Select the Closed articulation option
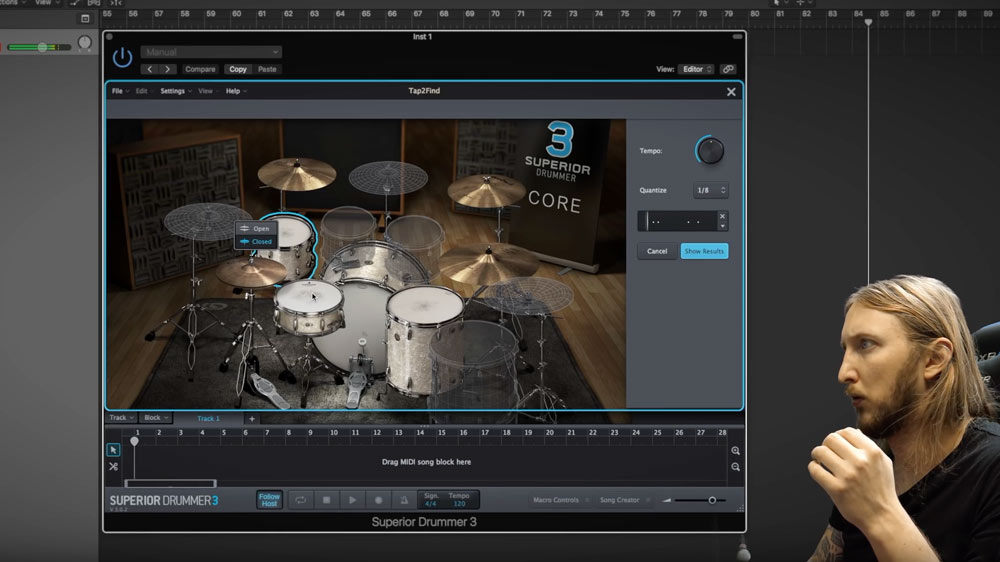This screenshot has width=1000, height=562. pyautogui.click(x=256, y=242)
